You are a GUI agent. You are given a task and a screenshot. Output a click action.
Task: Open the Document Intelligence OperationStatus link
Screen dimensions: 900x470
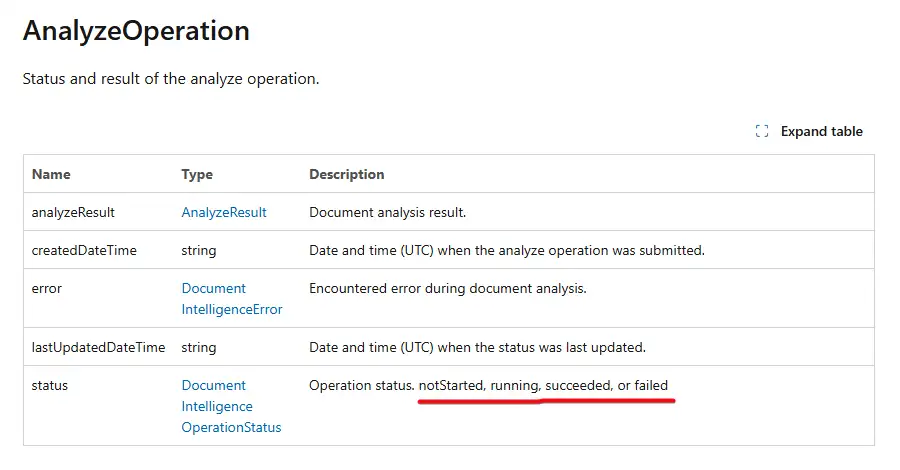tap(231, 406)
